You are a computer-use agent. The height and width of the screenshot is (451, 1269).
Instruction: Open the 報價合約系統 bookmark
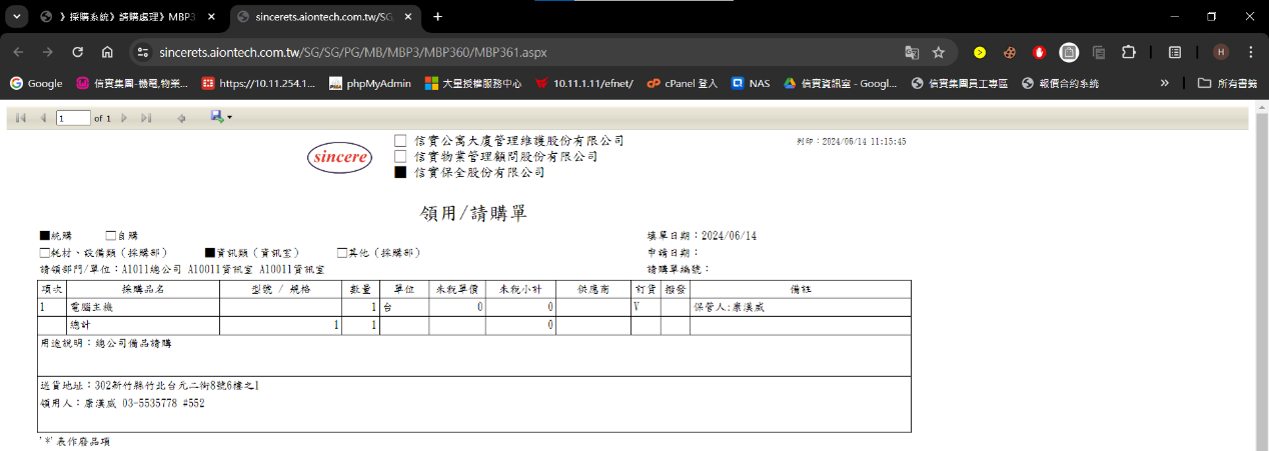coord(1060,83)
